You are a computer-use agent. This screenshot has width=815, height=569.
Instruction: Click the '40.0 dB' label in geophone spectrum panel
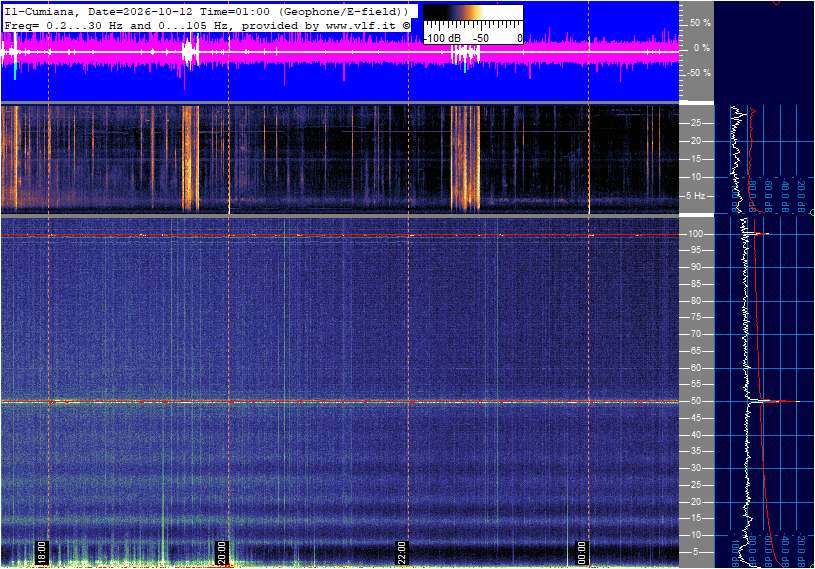(x=785, y=196)
